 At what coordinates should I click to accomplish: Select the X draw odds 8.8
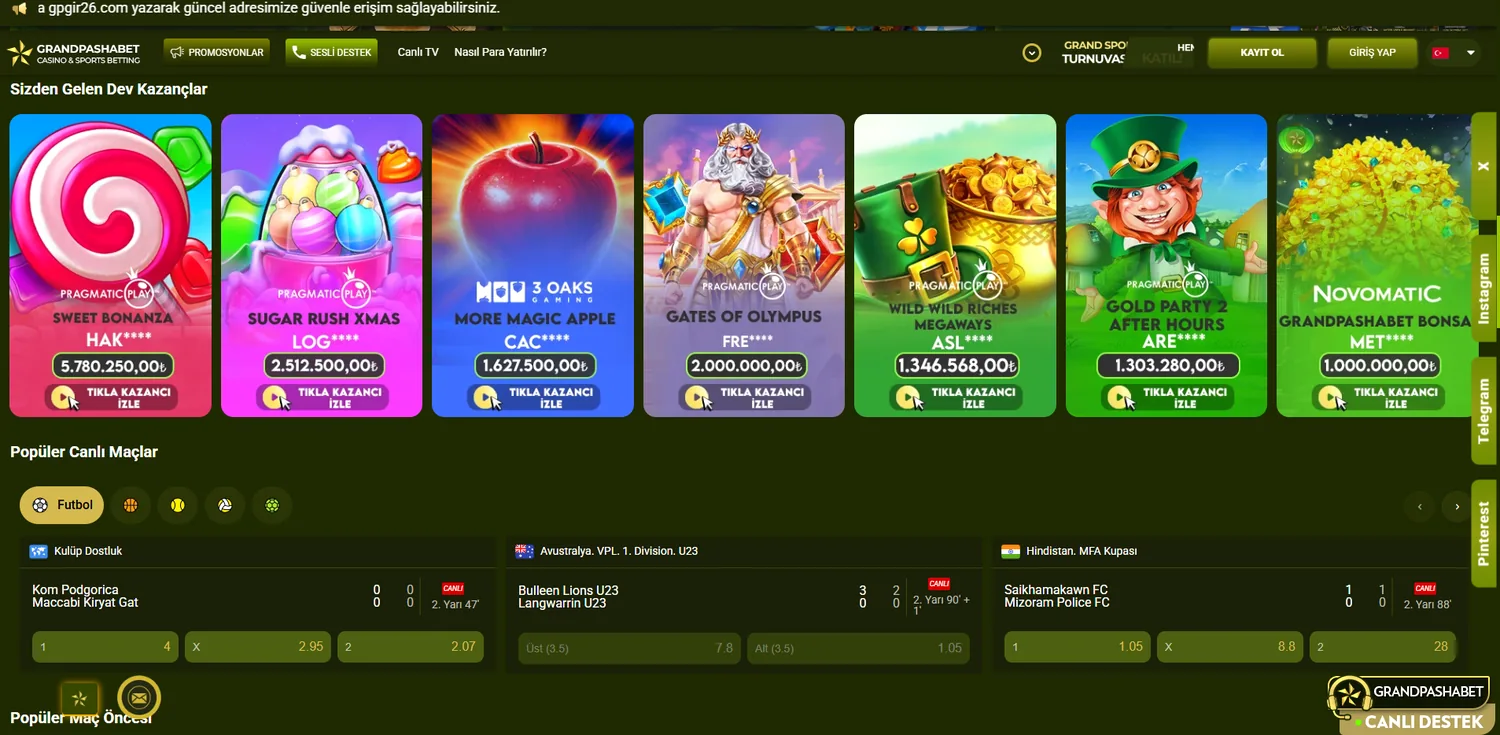tap(1230, 647)
